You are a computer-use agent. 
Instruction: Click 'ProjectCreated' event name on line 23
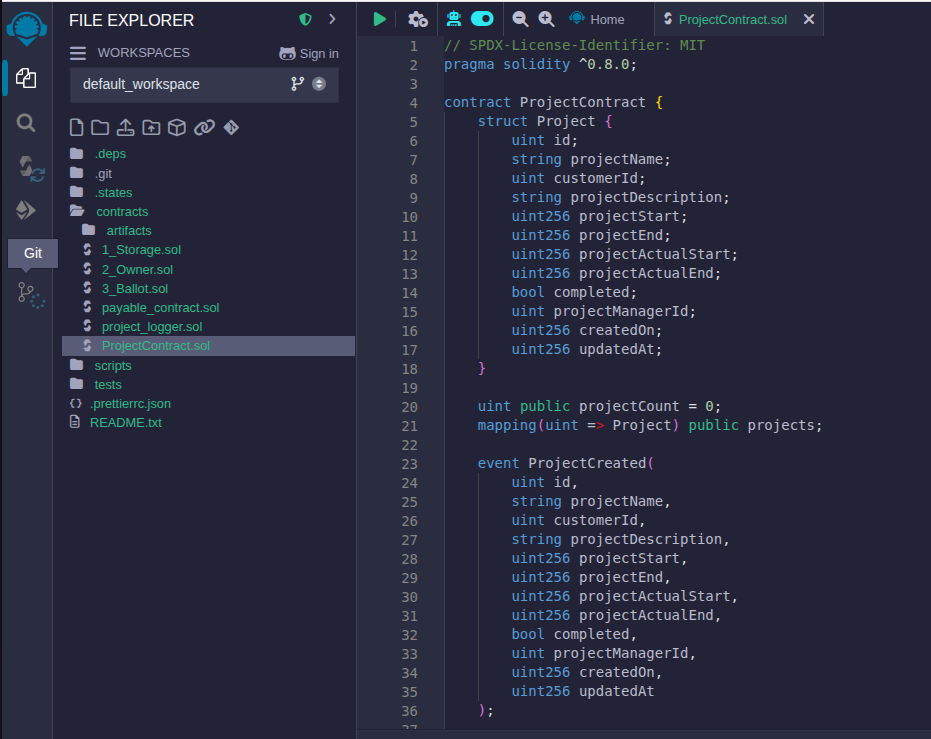[587, 464]
